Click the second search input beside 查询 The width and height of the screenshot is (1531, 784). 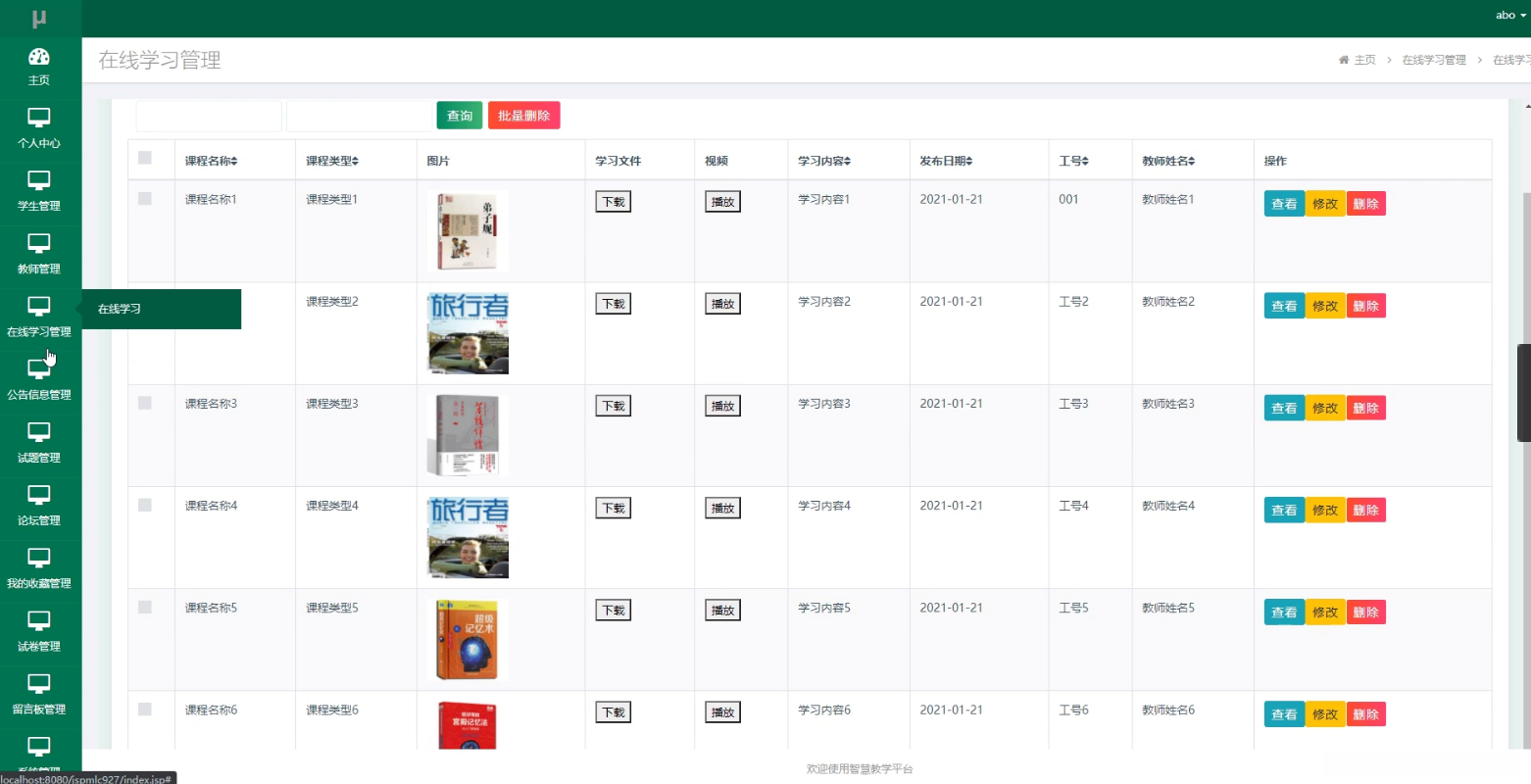tap(360, 116)
